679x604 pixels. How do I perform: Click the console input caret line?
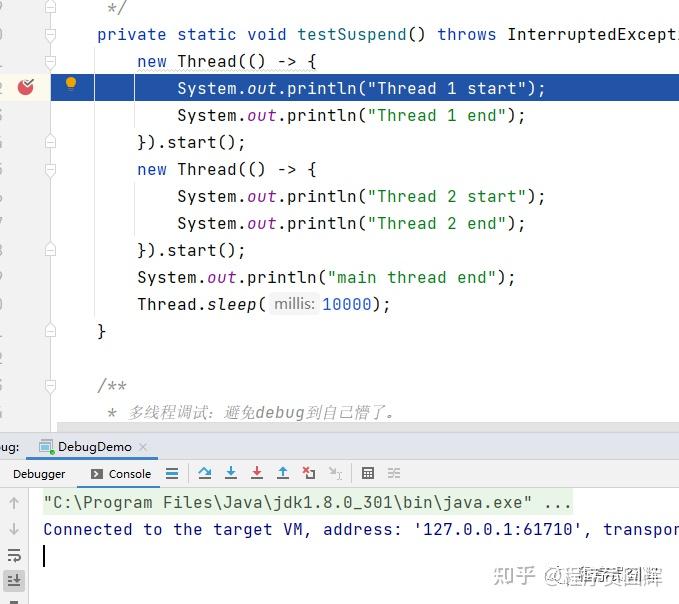point(354,556)
